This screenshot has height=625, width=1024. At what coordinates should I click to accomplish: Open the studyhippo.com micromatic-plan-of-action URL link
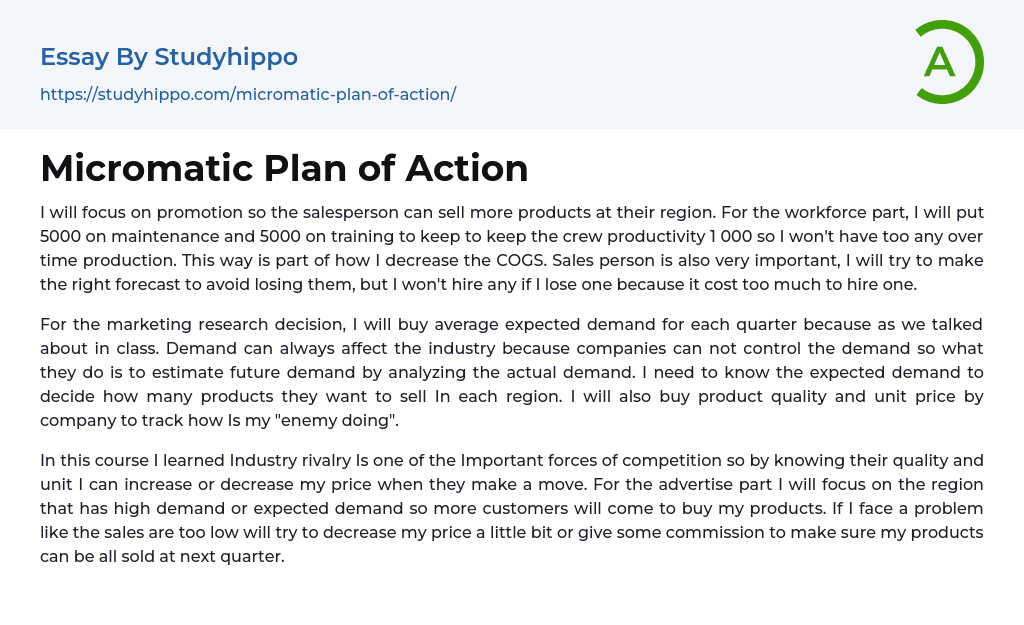click(x=248, y=94)
